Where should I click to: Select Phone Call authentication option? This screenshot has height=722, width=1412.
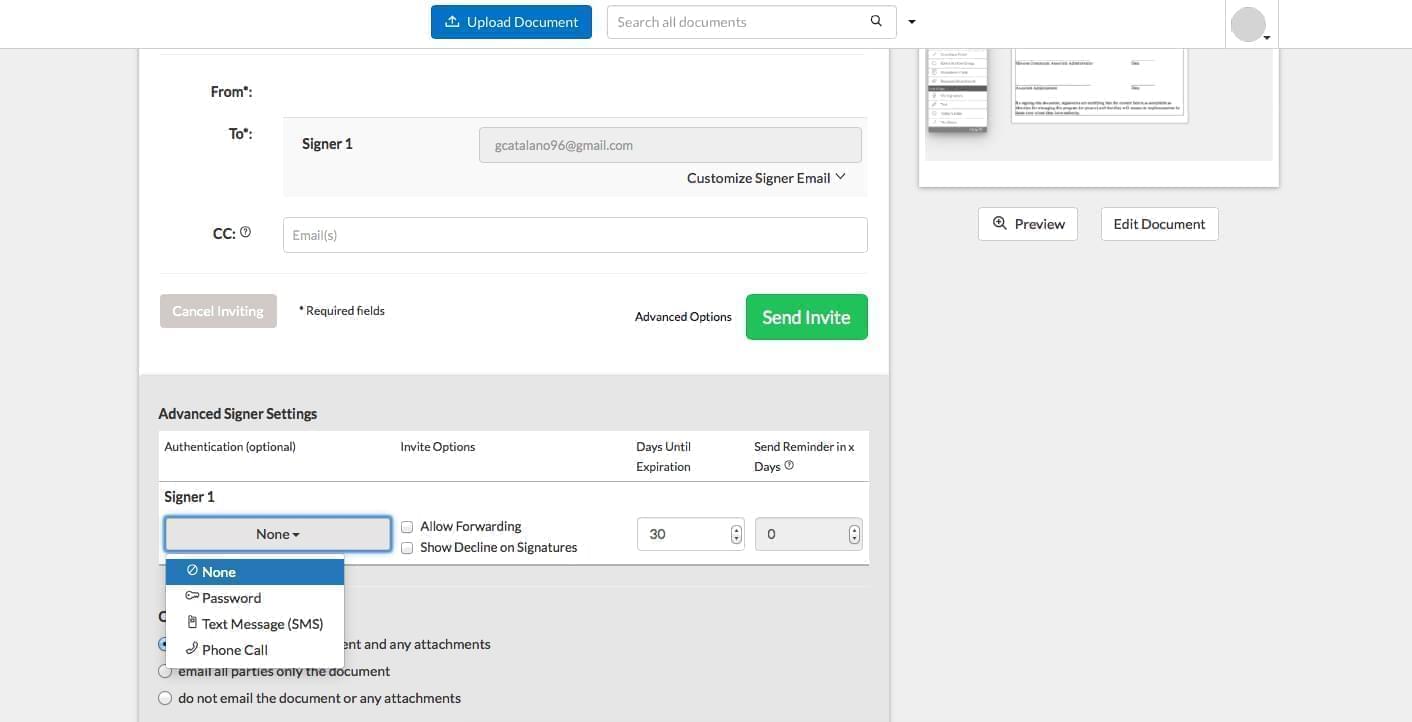[x=255, y=650]
